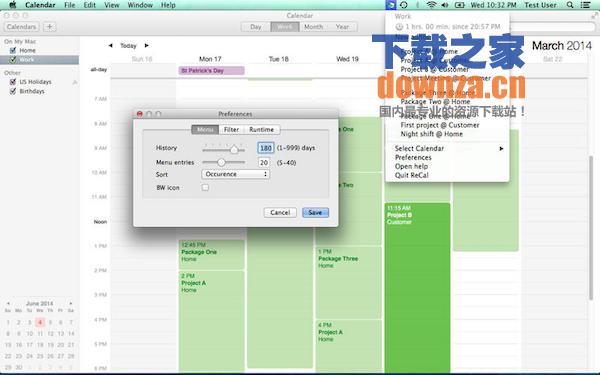The image size is (600, 375).
Task: Open the Window menu
Action: (140, 5)
